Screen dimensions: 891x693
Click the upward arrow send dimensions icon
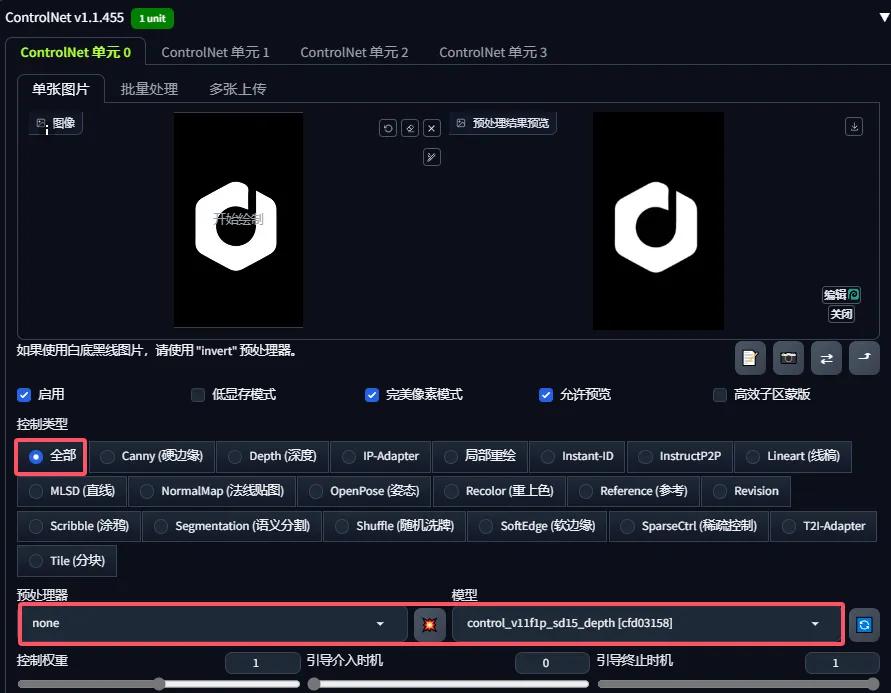click(864, 357)
